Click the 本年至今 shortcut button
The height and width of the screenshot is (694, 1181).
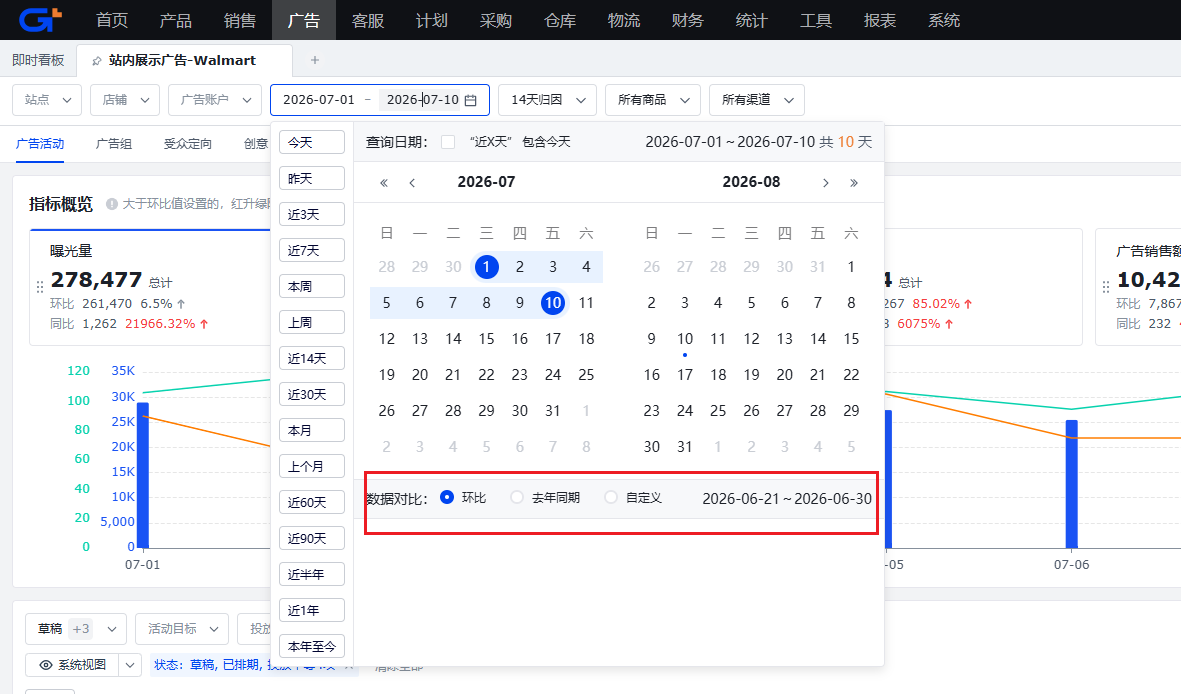(x=312, y=647)
